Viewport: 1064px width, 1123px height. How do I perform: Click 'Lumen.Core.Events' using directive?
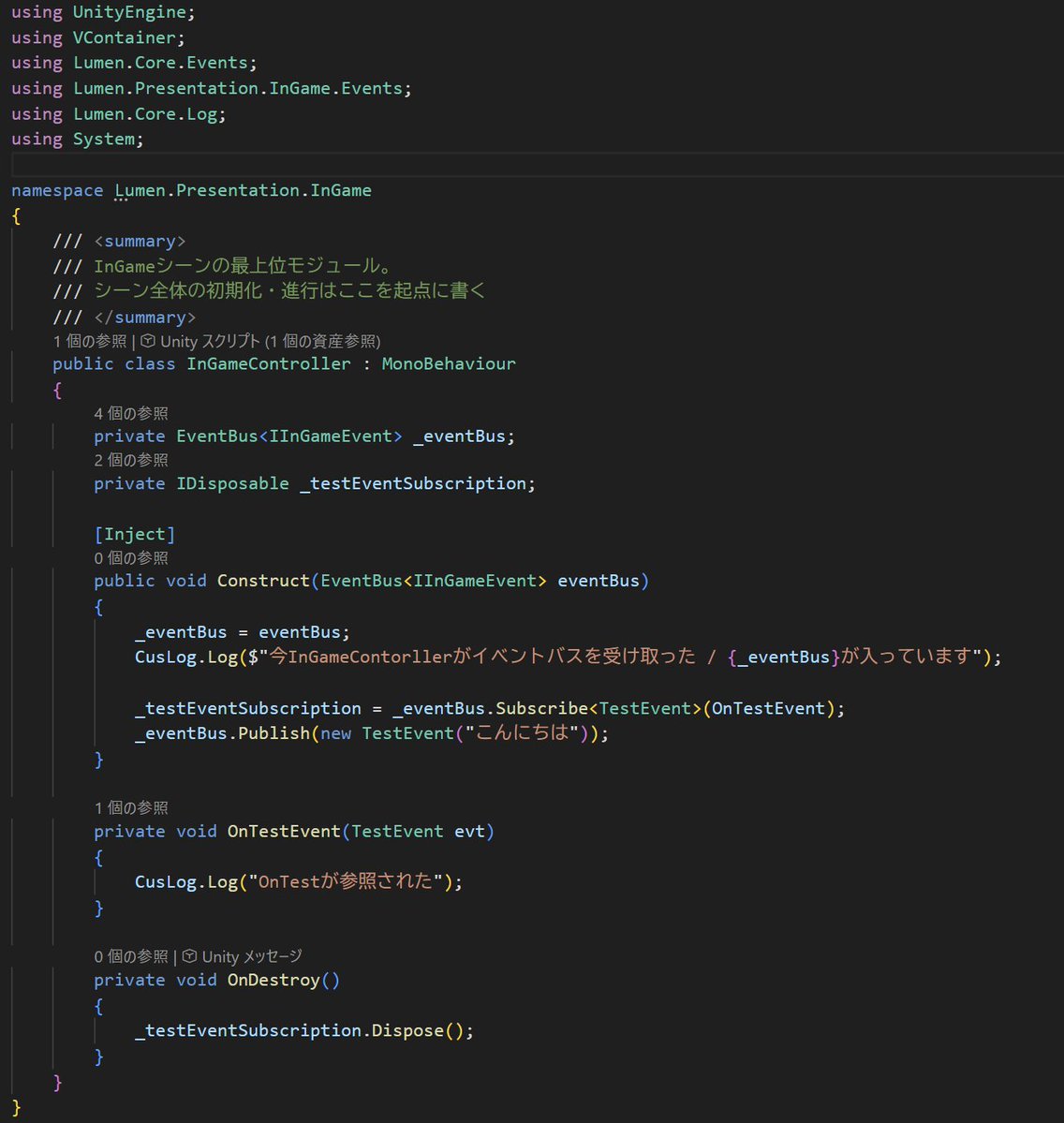pyautogui.click(x=160, y=63)
